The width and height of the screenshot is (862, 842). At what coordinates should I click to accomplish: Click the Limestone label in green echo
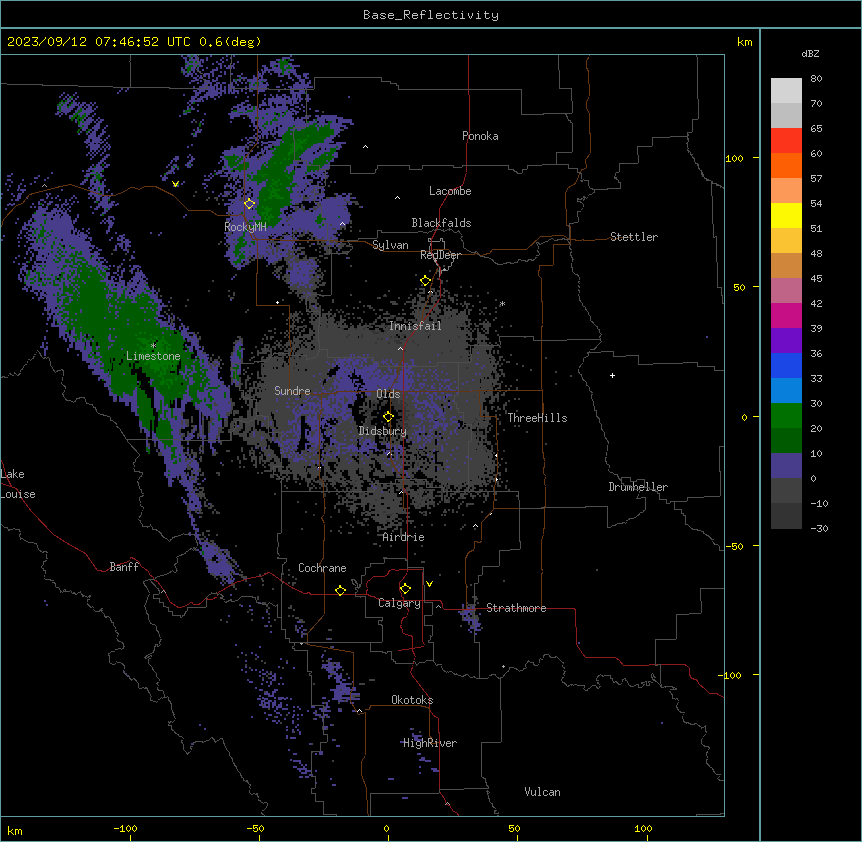pyautogui.click(x=153, y=356)
